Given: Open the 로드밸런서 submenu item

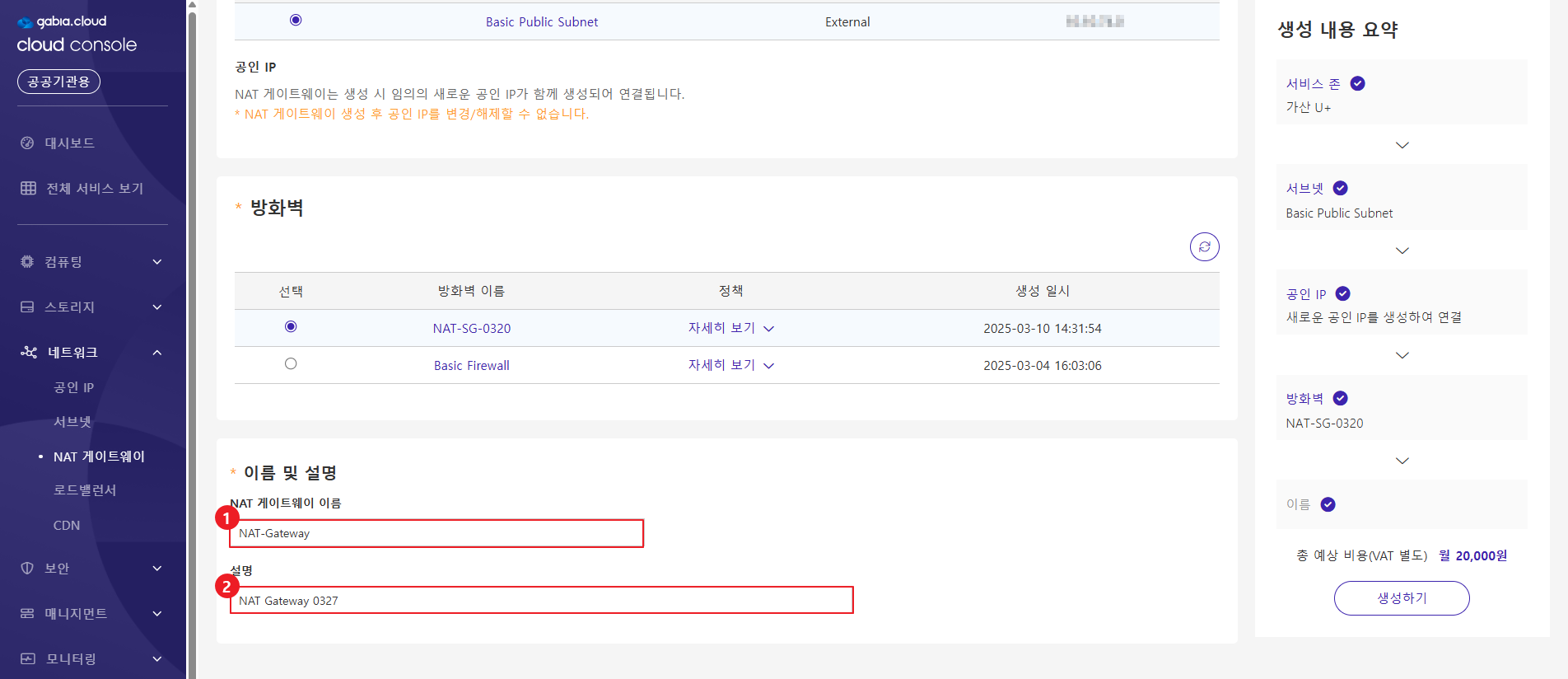Looking at the screenshot, I should pyautogui.click(x=85, y=490).
